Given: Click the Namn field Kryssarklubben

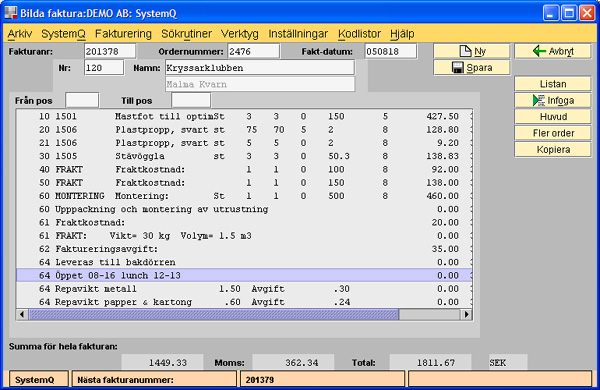Looking at the screenshot, I should pos(260,68).
